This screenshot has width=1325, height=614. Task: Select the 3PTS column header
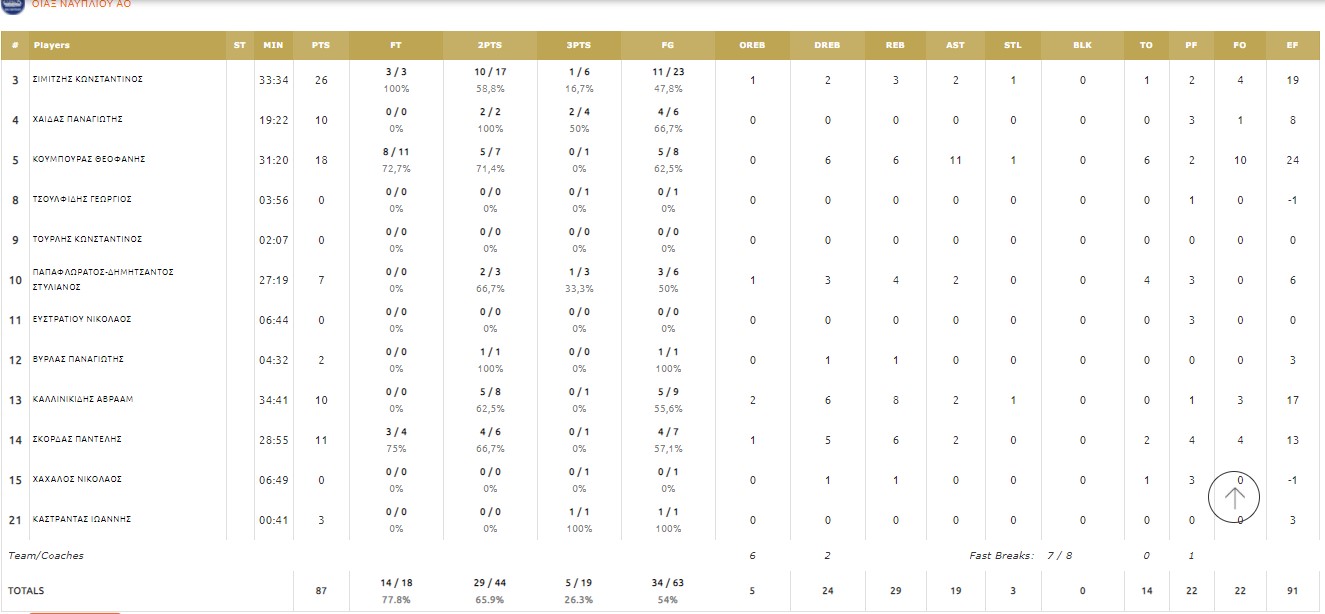(578, 45)
